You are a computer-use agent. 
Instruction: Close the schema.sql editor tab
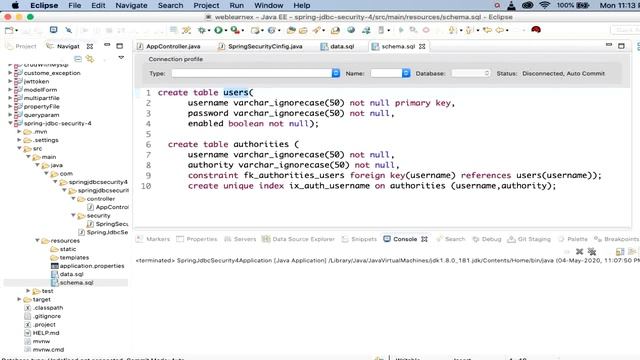[x=422, y=47]
